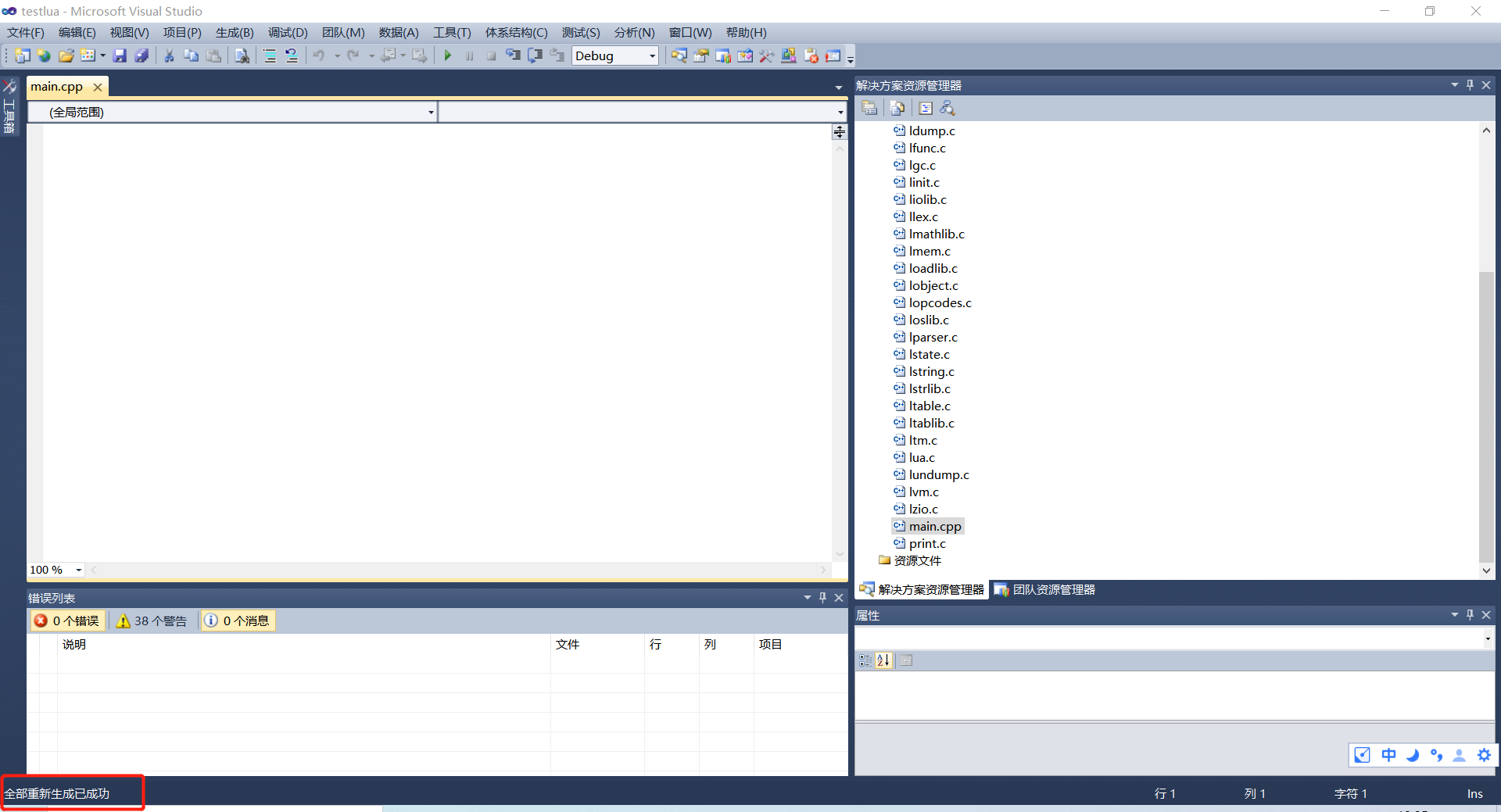Switch to the 团队资源管理器 tab

tap(1045, 589)
